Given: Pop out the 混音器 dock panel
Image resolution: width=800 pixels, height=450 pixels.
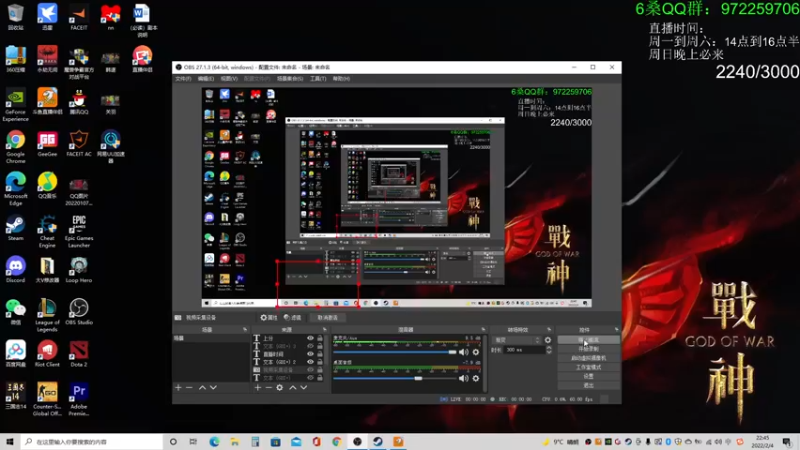Looking at the screenshot, I should click(x=483, y=330).
